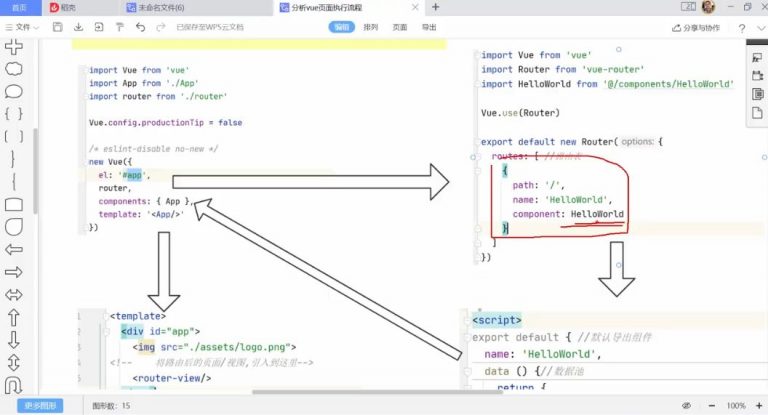Viewport: 768px width, 415px height.
Task: Click the undo arrow
Action: pos(139,27)
